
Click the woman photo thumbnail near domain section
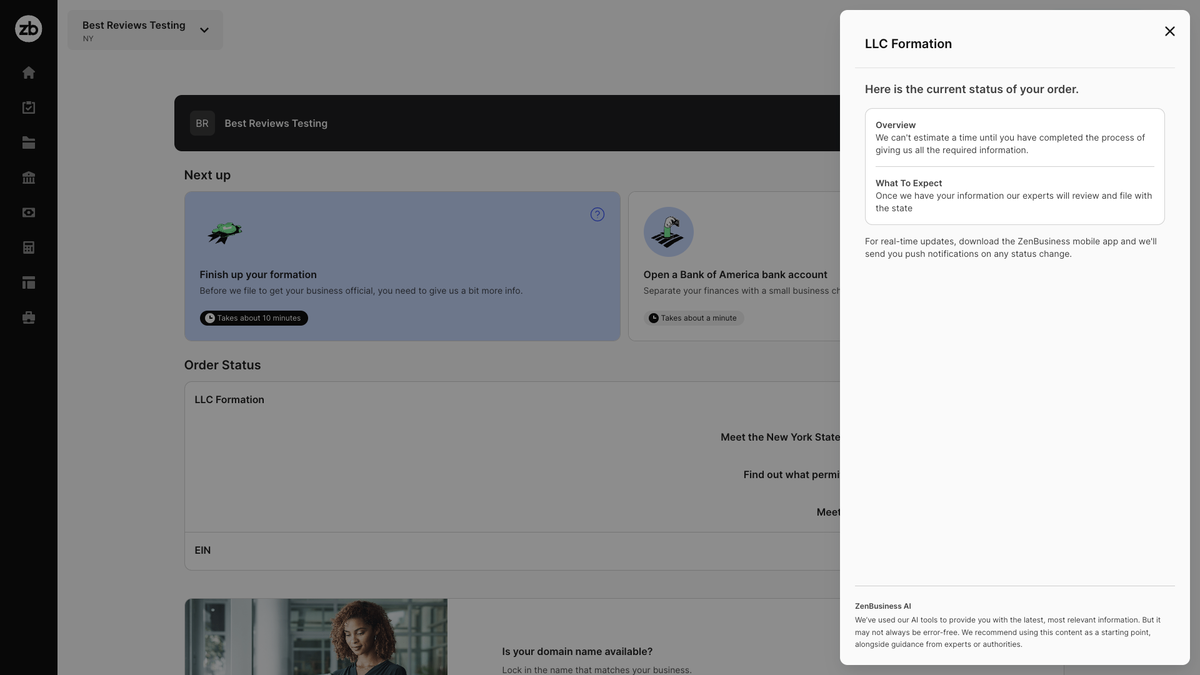click(x=316, y=636)
